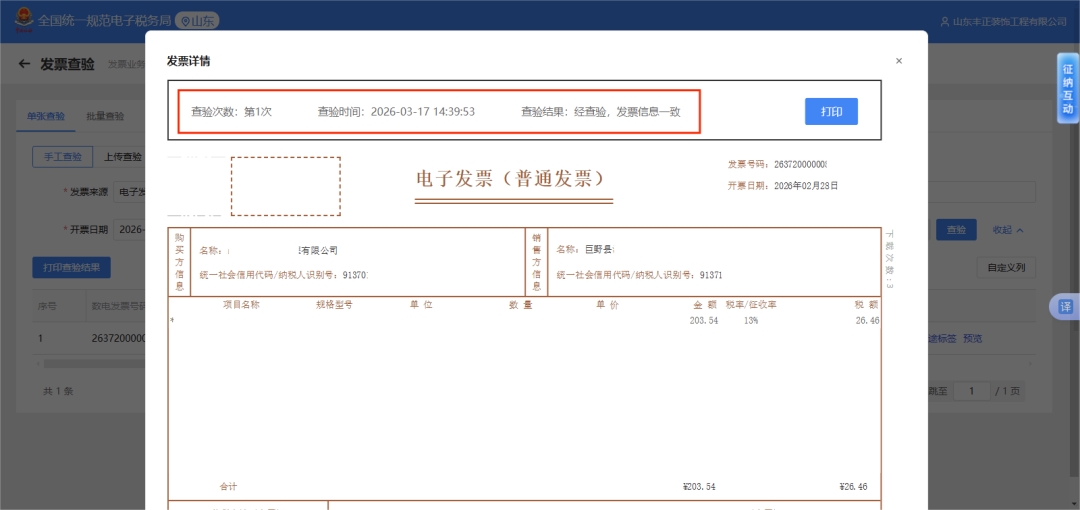Image resolution: width=1080 pixels, height=510 pixels.
Task: Open the 山东 location selector
Action: [197, 20]
